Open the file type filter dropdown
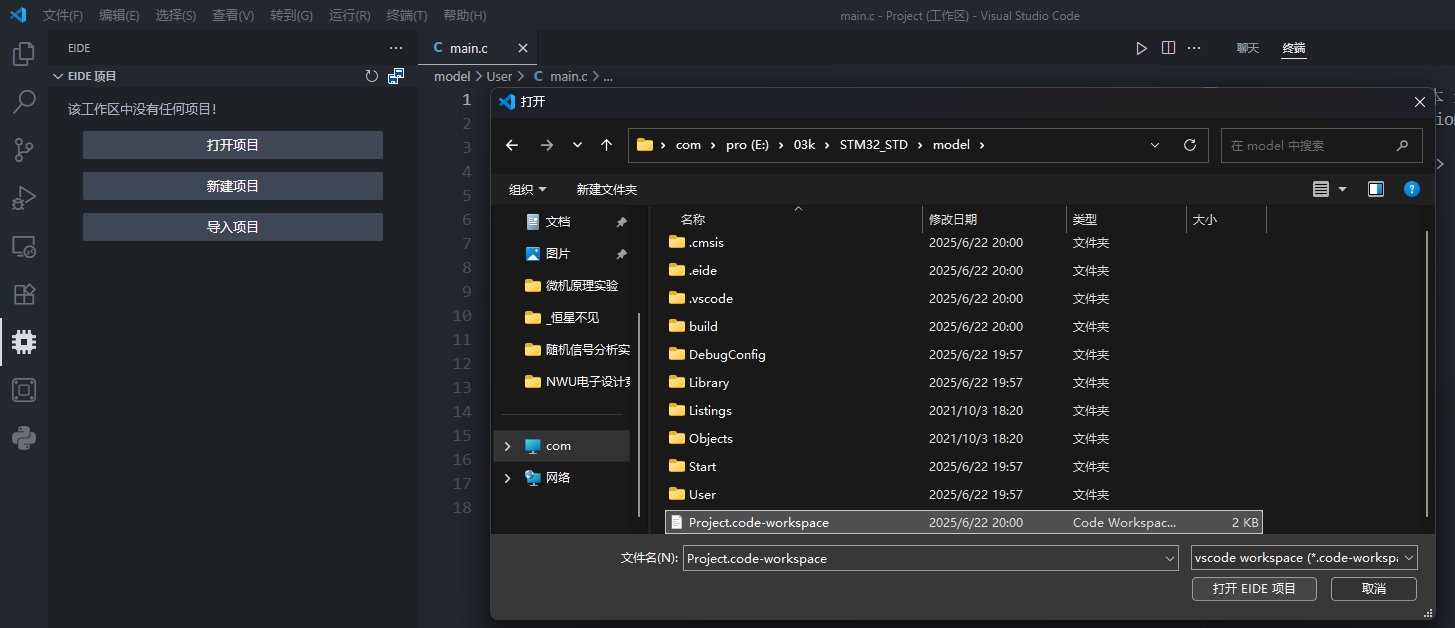1455x628 pixels. 1304,558
